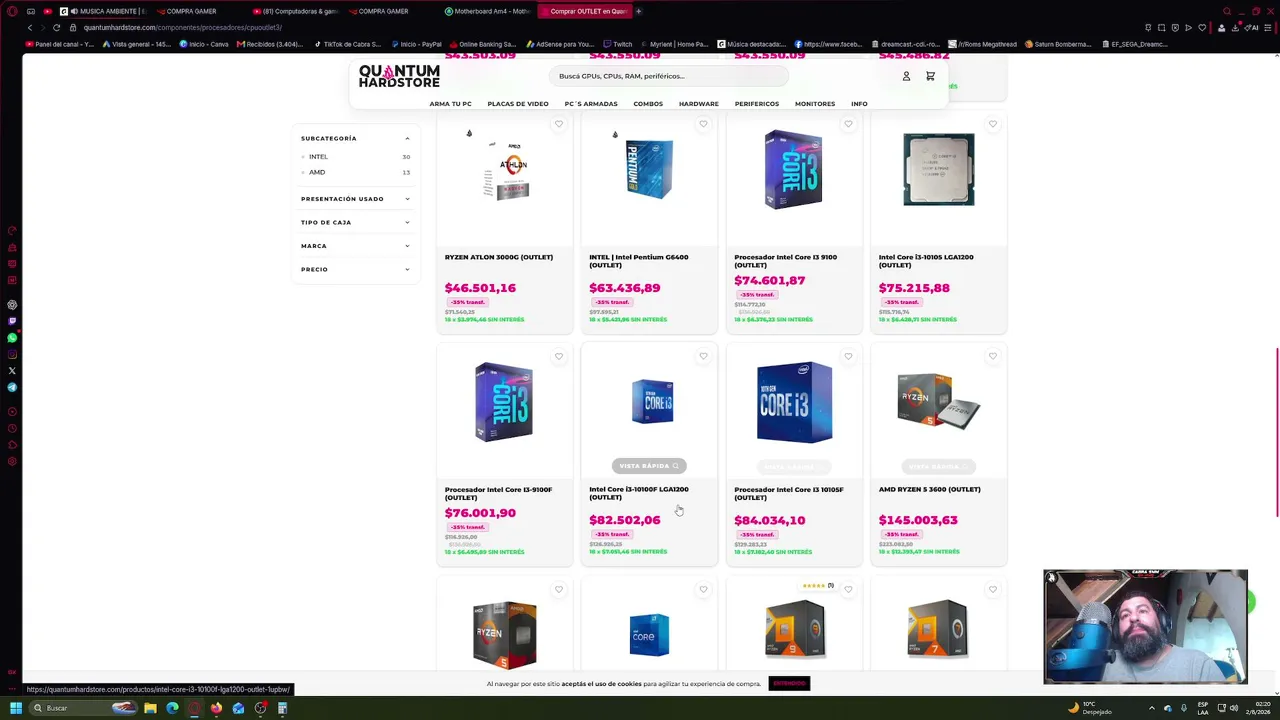Screen dimensions: 1280x720
Task: Open browser sidebar settings gear
Action: tap(12, 461)
